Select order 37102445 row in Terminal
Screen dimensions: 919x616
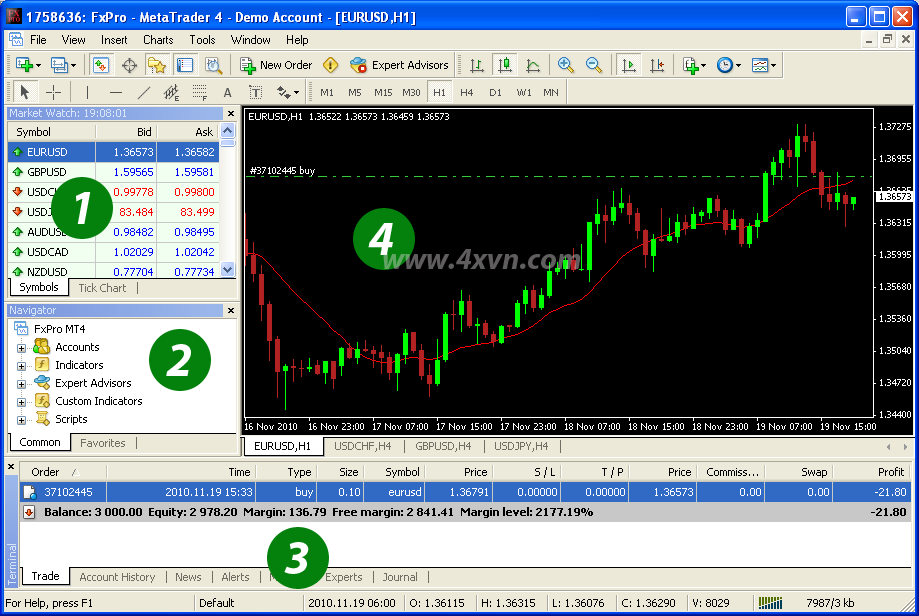pos(465,492)
